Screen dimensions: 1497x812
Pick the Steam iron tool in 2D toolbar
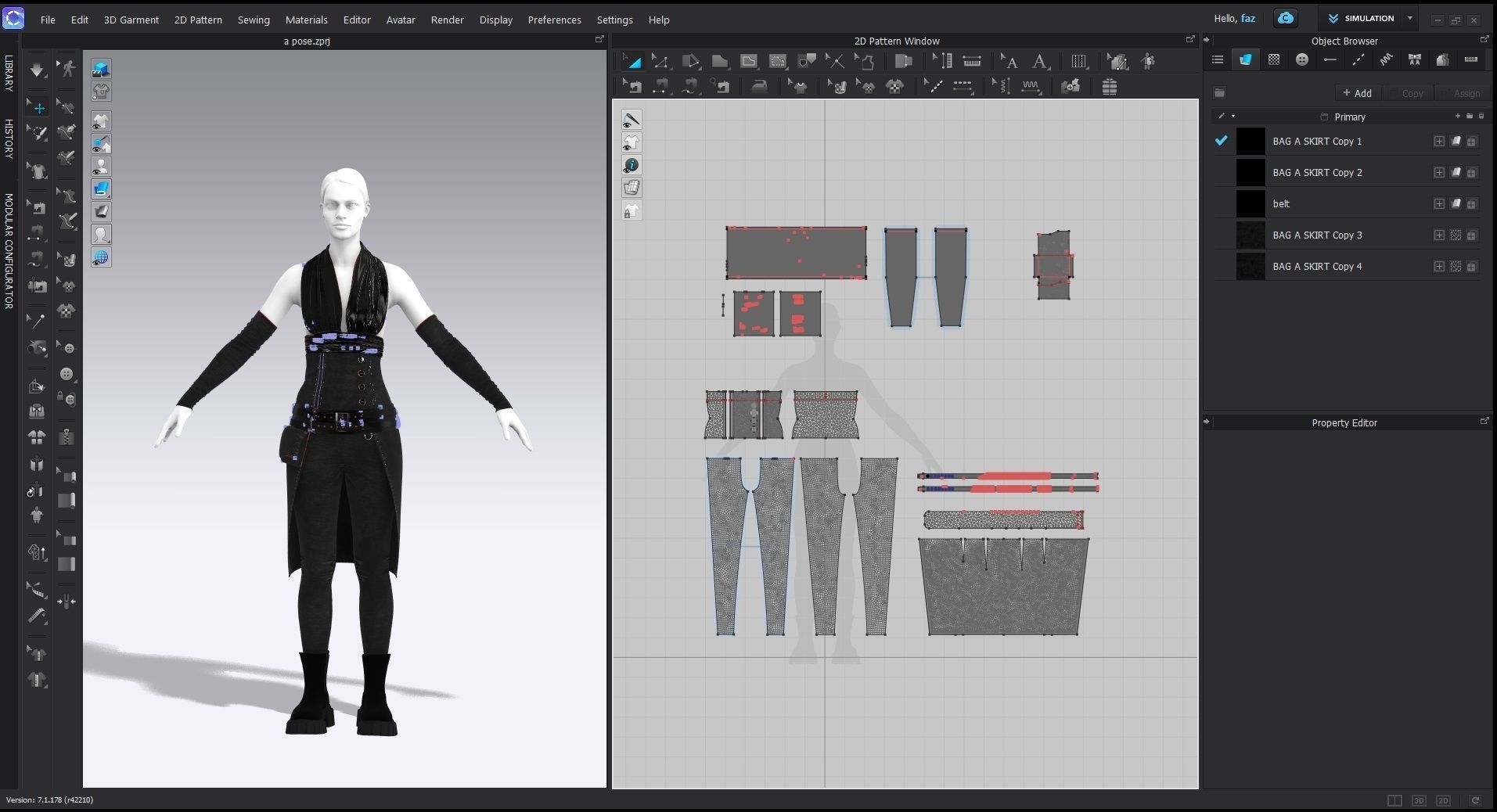[759, 87]
